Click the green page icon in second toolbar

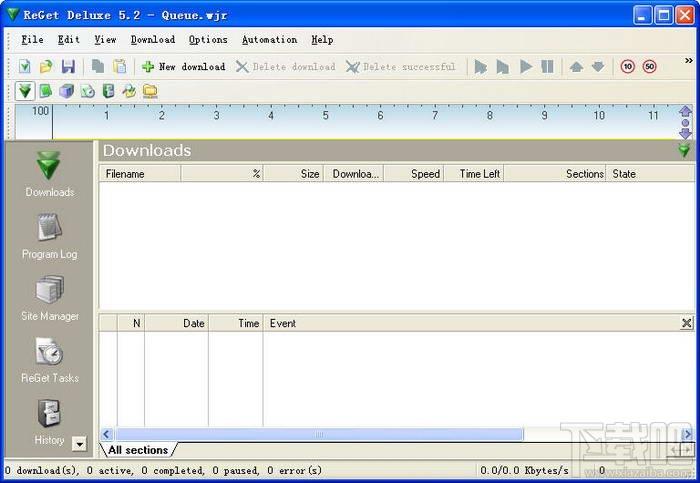point(45,91)
